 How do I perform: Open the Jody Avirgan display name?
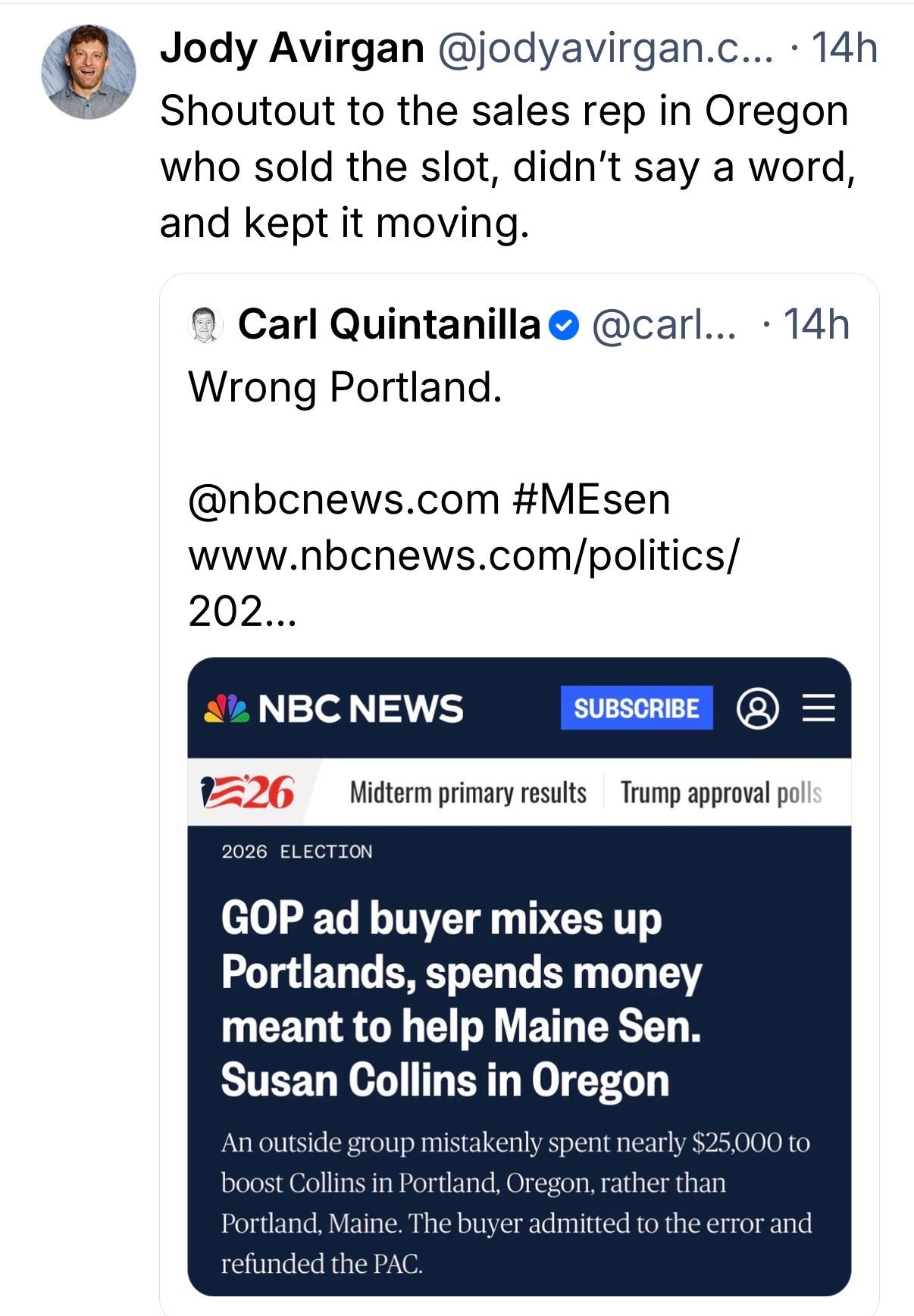[x=292, y=48]
